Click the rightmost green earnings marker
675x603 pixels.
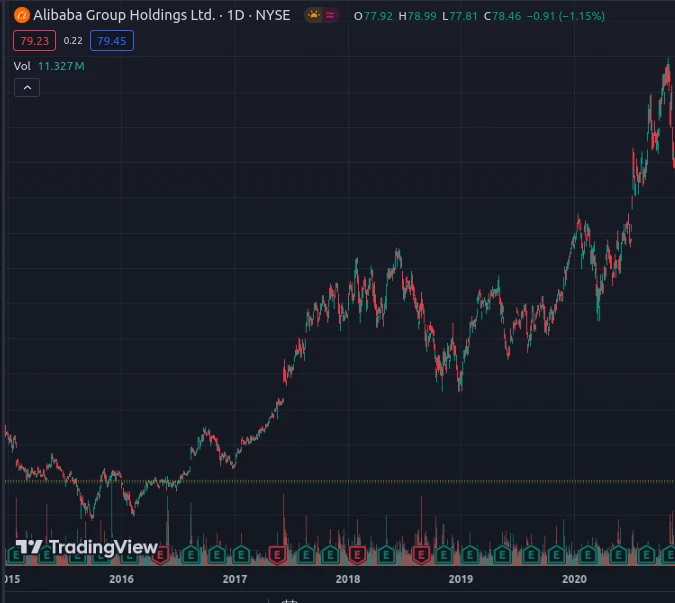(x=667, y=553)
